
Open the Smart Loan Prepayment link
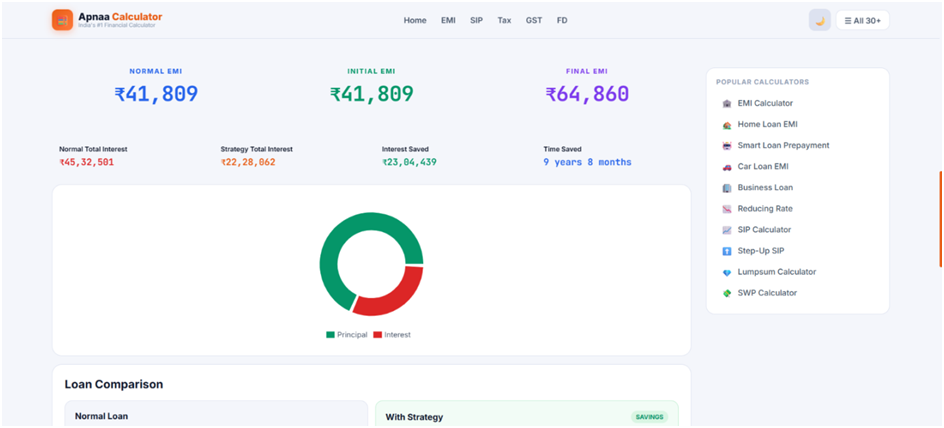[783, 145]
